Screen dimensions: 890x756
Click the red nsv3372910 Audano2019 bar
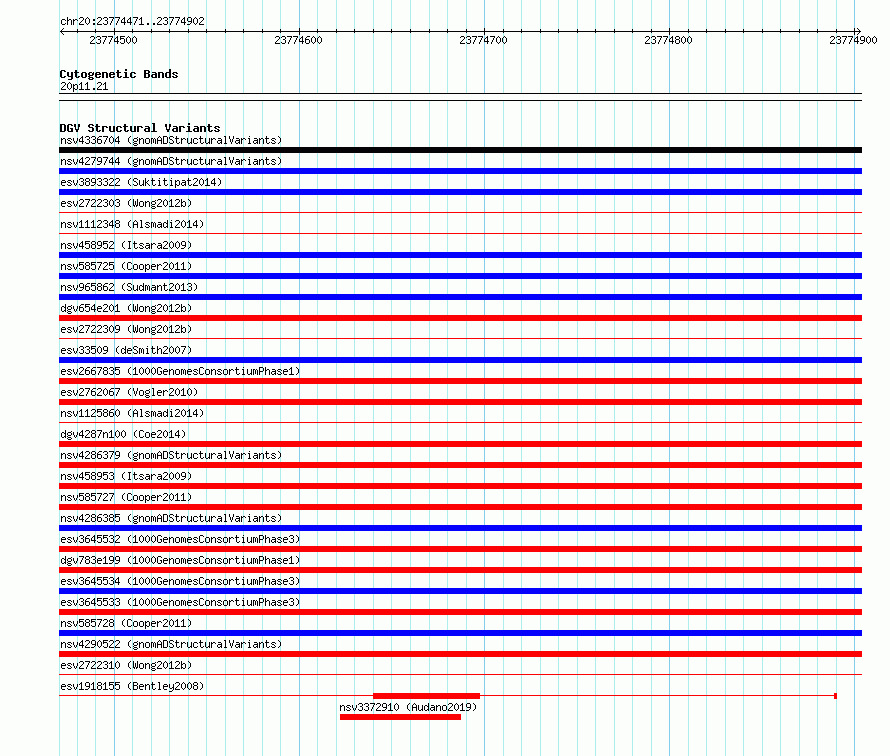coord(400,717)
